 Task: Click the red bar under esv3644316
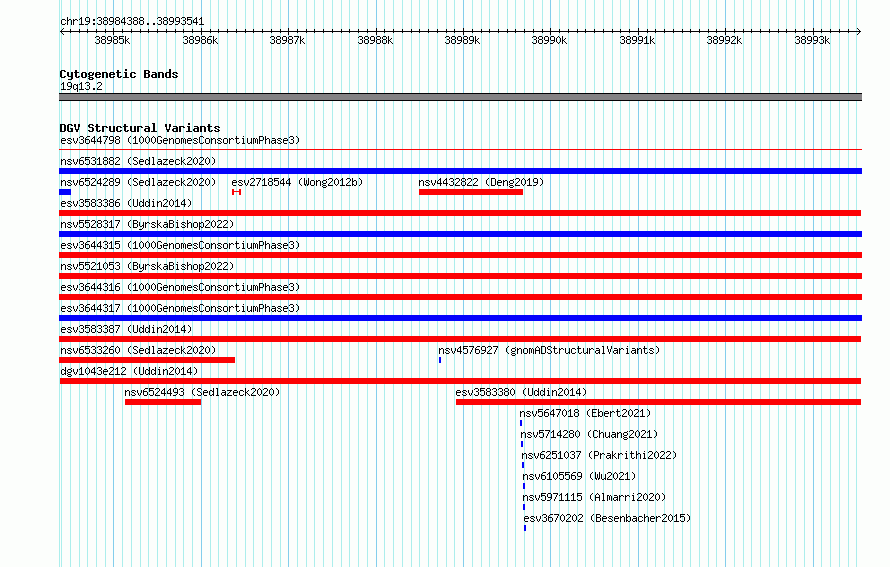460,297
